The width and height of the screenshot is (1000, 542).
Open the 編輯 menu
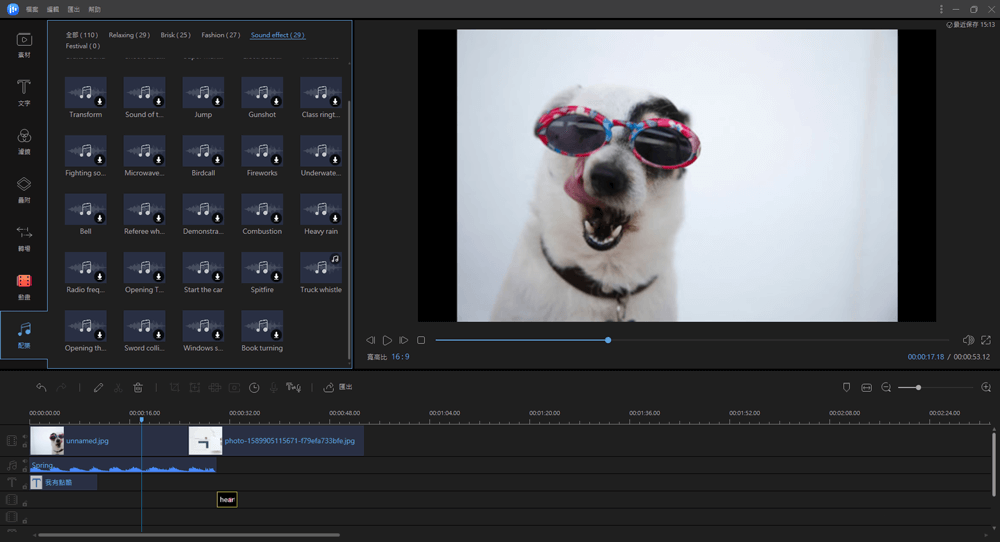coord(53,10)
